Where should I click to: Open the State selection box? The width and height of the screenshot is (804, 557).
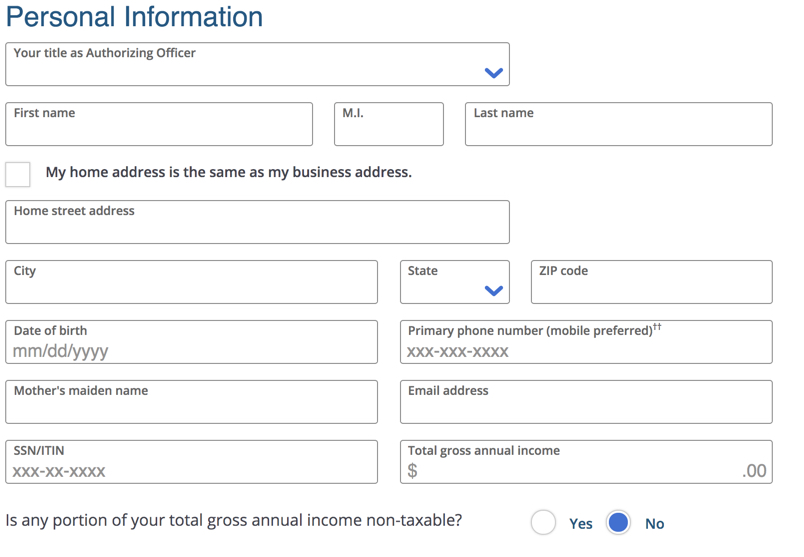(455, 282)
